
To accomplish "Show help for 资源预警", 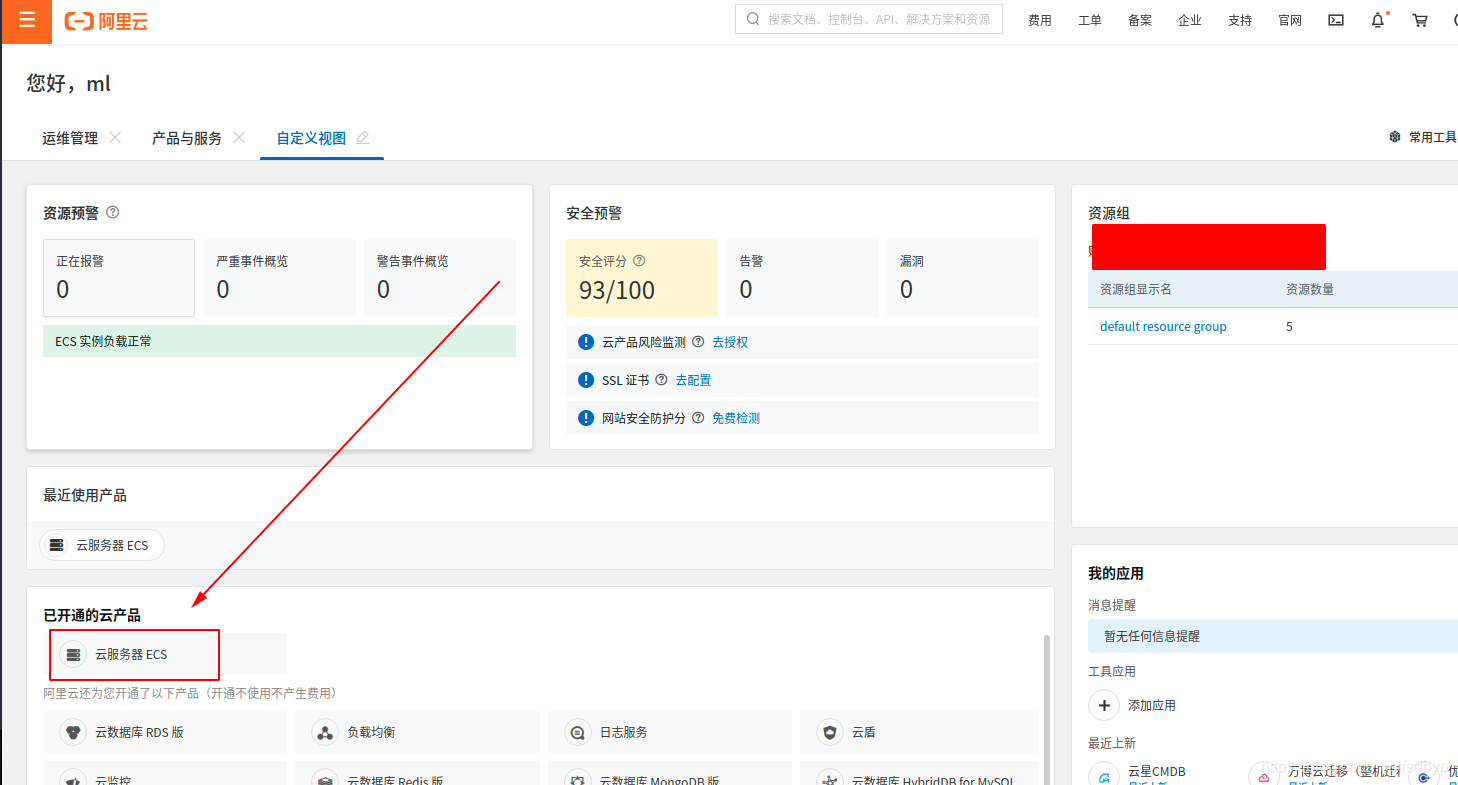I will (113, 212).
